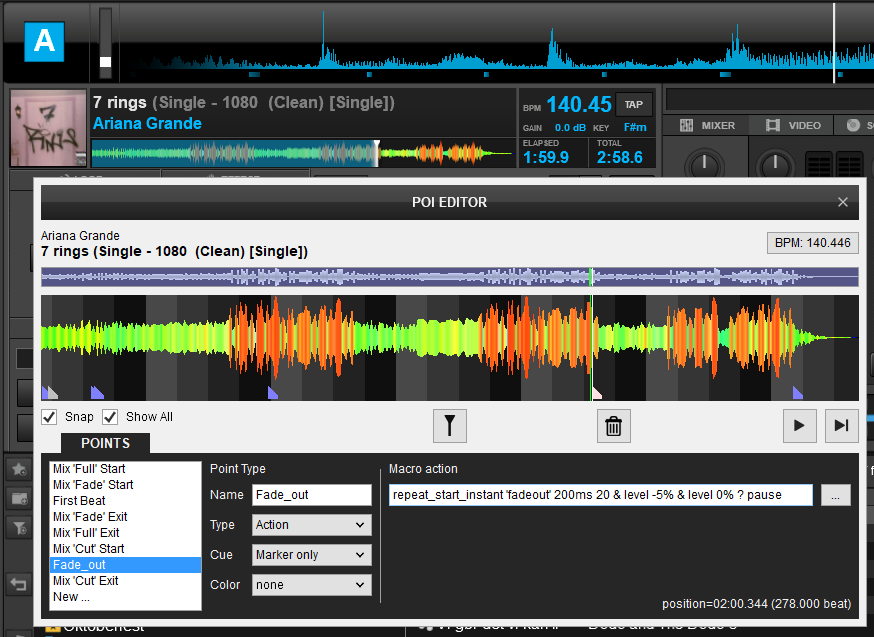Click the 140.45 BPM value display
The image size is (874, 637).
click(x=579, y=105)
